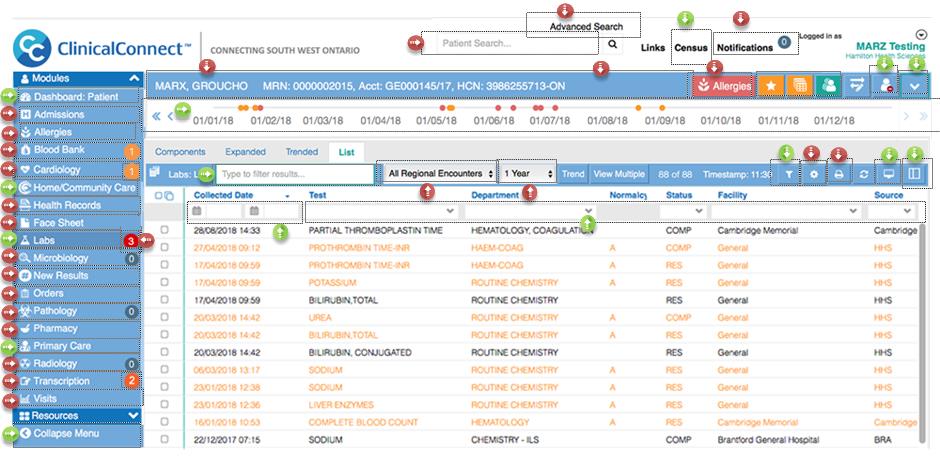Screen dimensions: 940x470
Task: Switch to the Trended tab
Action: [302, 152]
